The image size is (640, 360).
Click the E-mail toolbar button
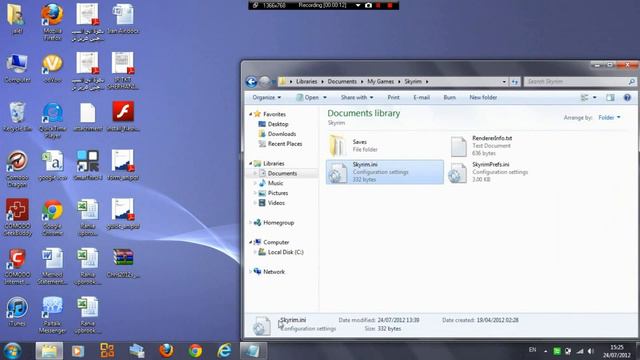(x=422, y=98)
